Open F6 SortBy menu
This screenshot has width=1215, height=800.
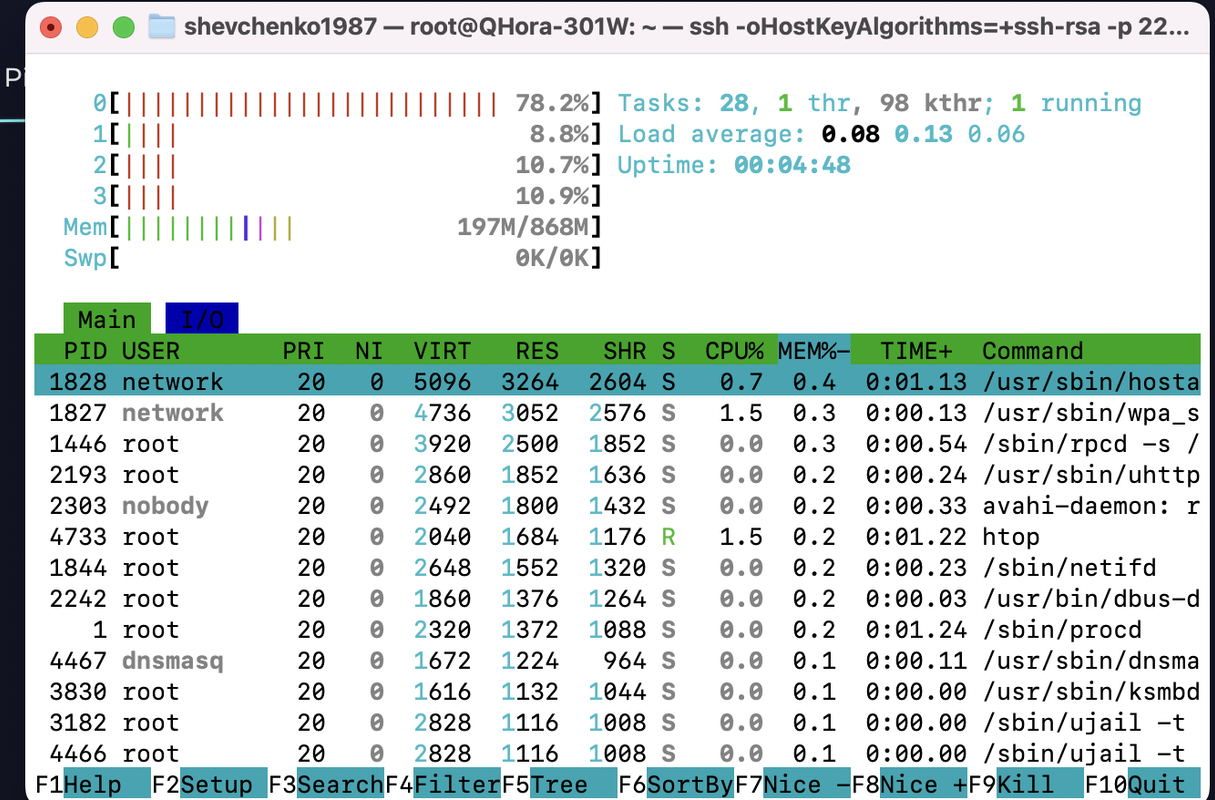point(676,784)
